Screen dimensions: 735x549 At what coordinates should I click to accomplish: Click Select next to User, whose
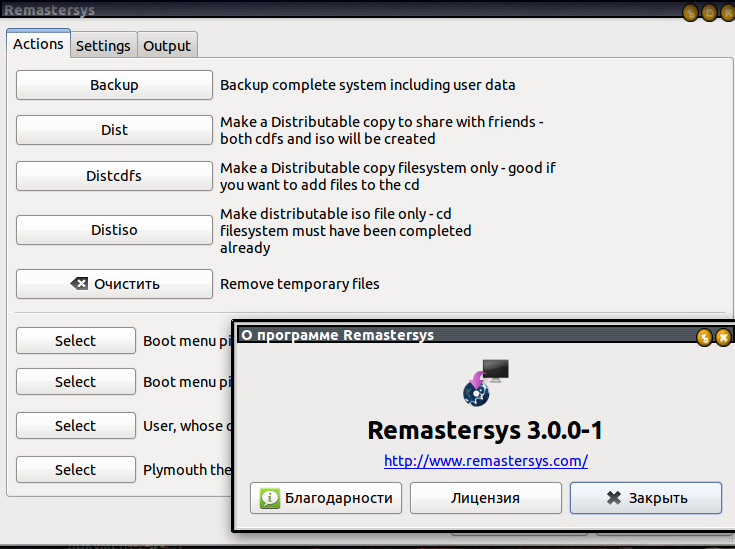click(76, 426)
